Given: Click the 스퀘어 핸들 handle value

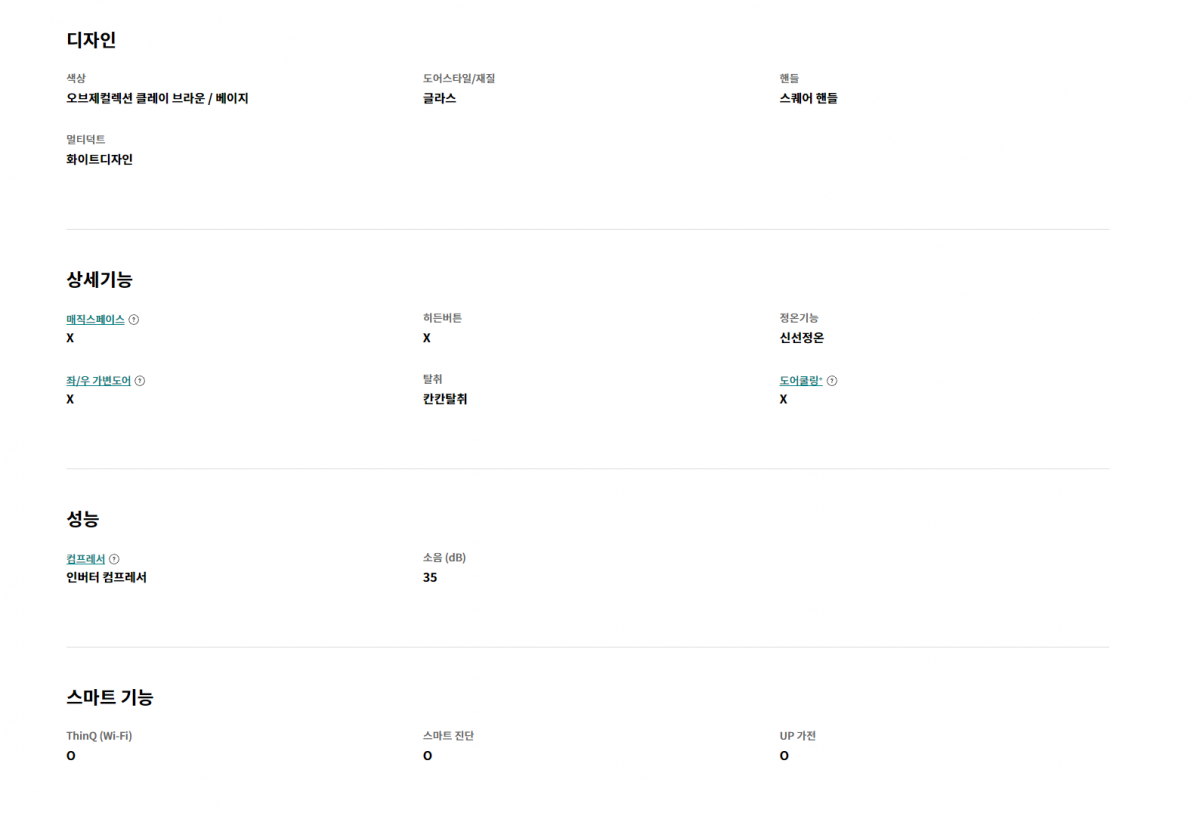Looking at the screenshot, I should pyautogui.click(x=809, y=99).
